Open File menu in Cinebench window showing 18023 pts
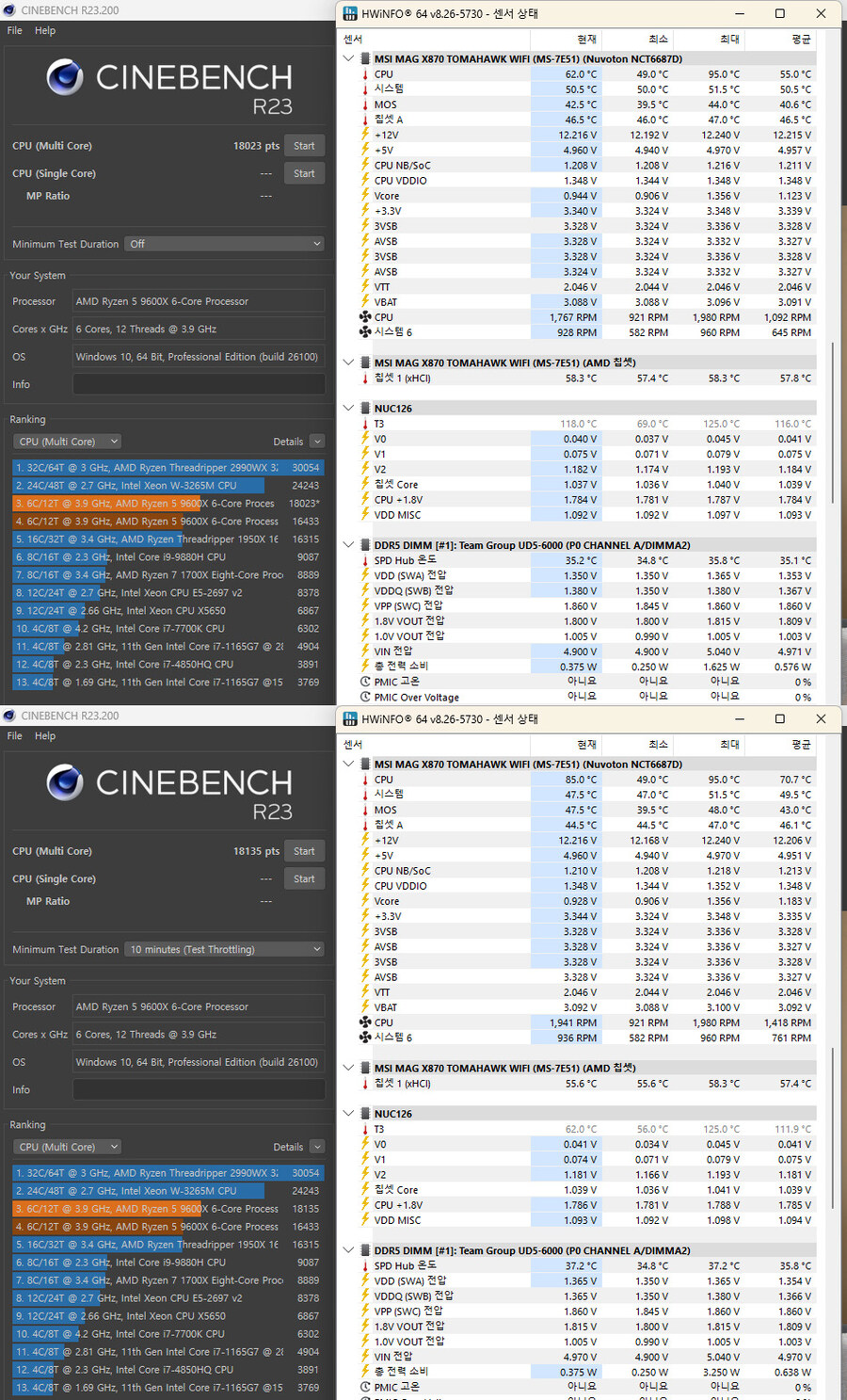The height and width of the screenshot is (1400, 847). 15,30
